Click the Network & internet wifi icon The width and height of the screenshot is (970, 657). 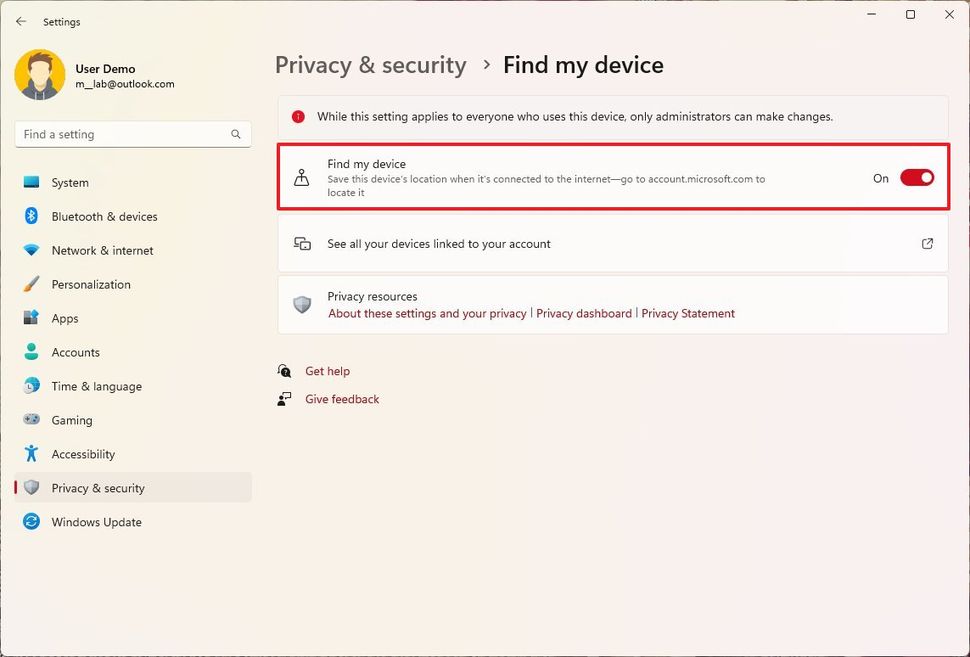32,251
